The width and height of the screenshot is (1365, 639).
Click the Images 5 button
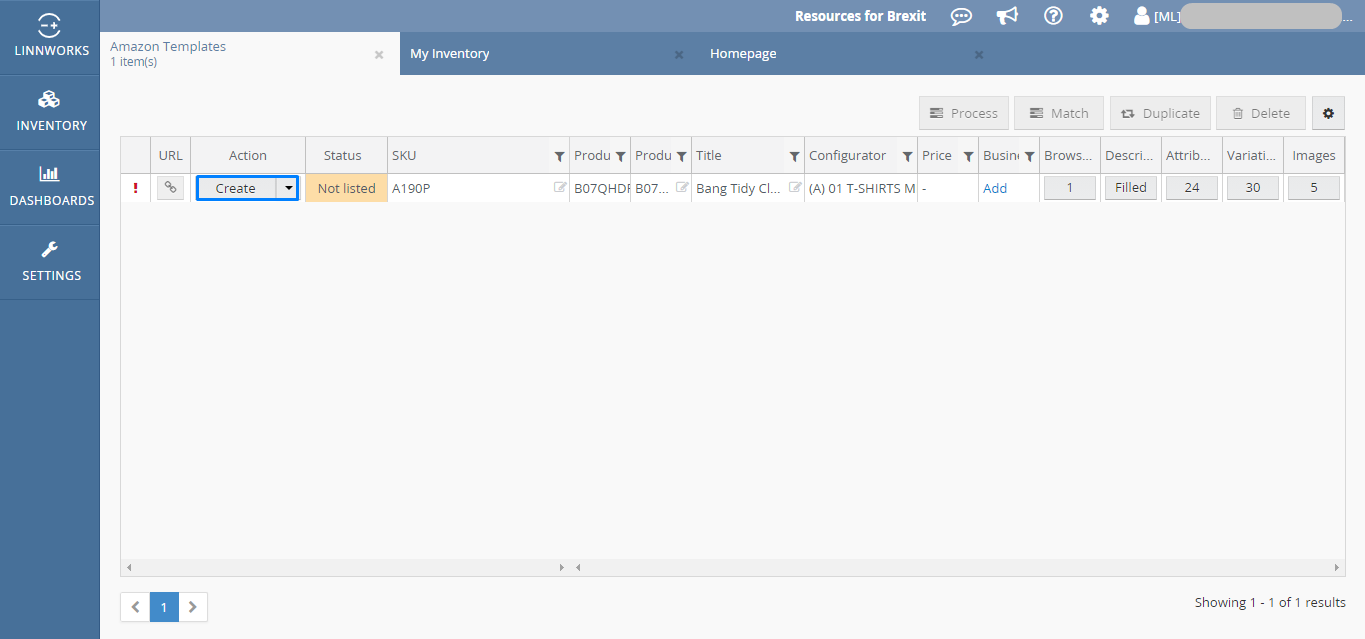click(1314, 188)
